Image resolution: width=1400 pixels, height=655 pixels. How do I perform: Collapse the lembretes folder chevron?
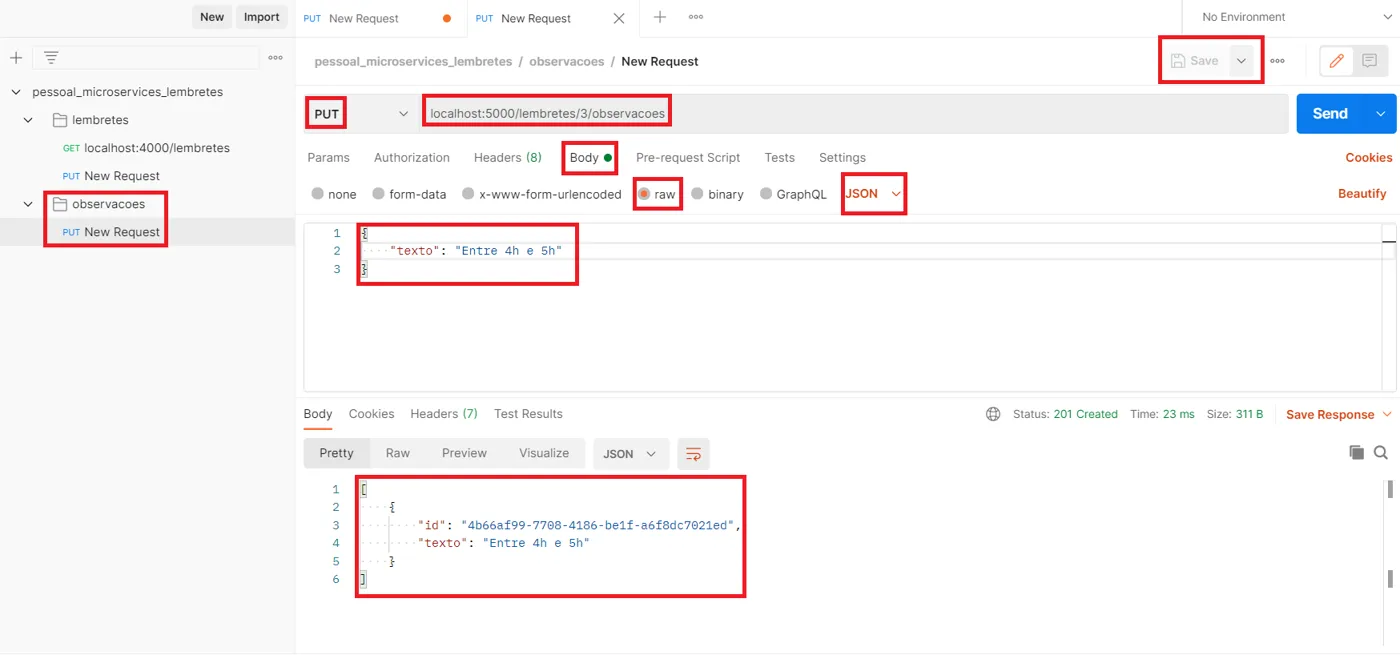pos(29,120)
